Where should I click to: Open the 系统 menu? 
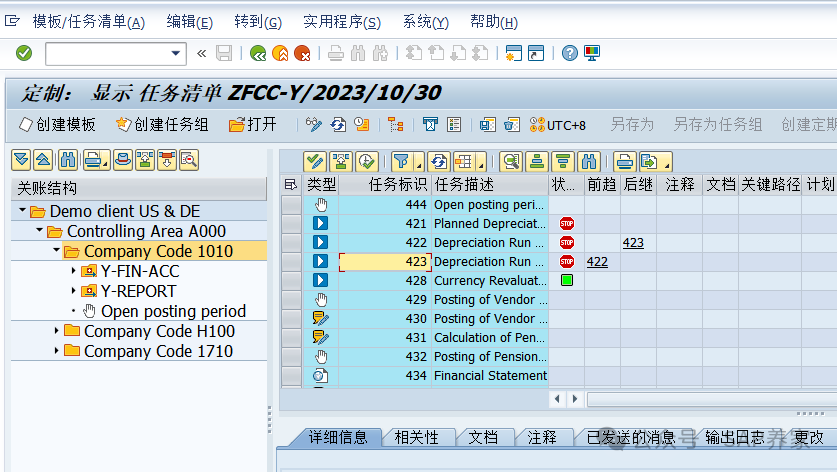coord(425,22)
